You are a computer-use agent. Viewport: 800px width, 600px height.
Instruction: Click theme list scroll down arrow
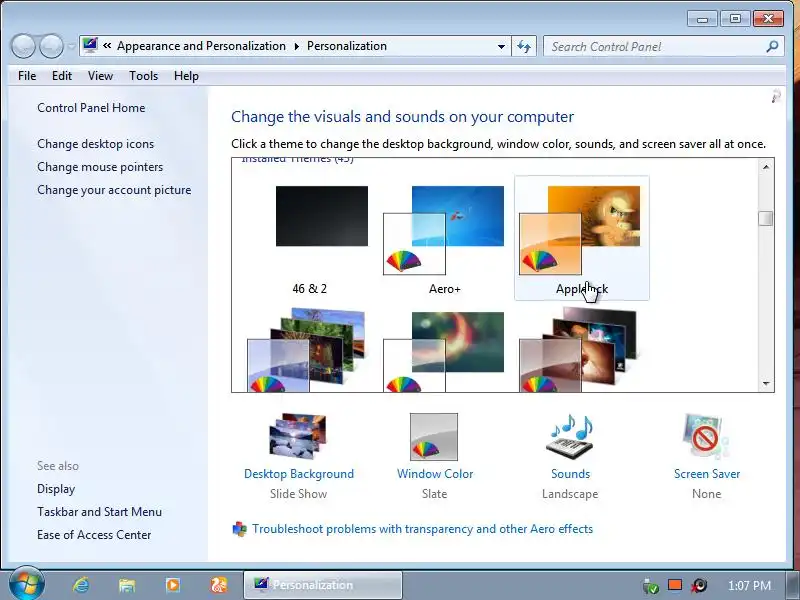click(766, 384)
